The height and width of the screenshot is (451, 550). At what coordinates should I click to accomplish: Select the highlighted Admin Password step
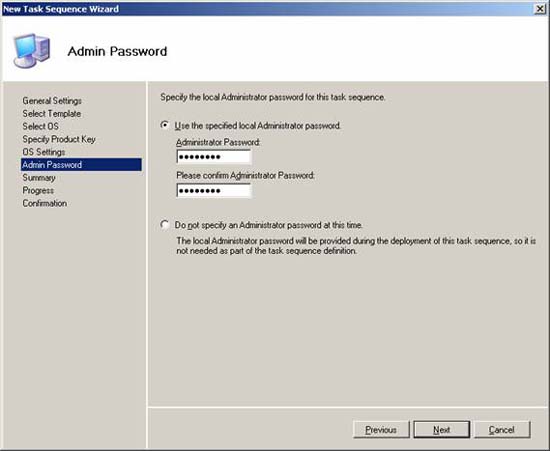click(81, 164)
